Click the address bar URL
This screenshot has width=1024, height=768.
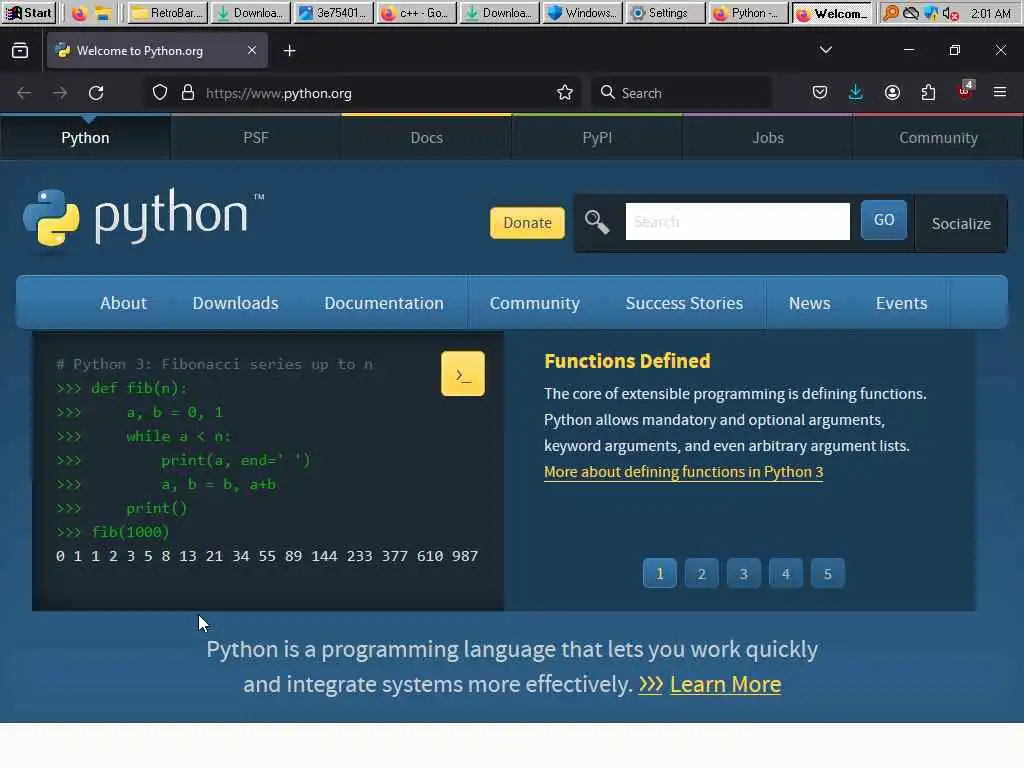click(x=279, y=93)
